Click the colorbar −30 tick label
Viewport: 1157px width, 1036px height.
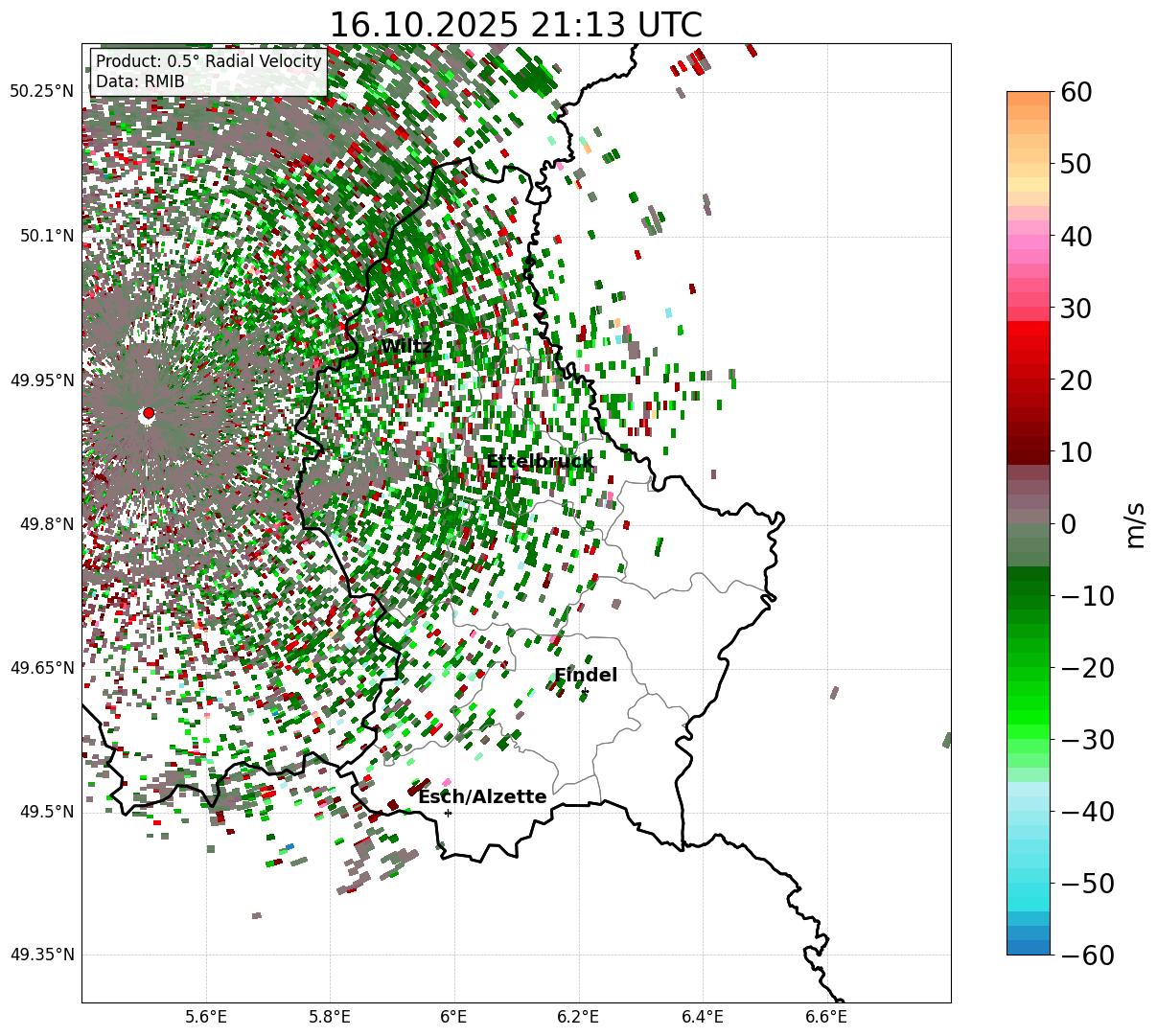pos(1086,740)
